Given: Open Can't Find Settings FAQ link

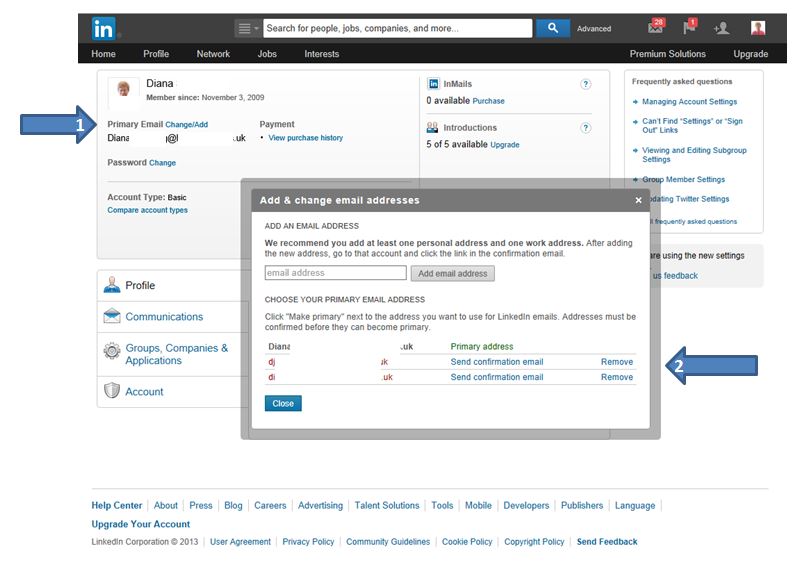Looking at the screenshot, I should [692, 126].
